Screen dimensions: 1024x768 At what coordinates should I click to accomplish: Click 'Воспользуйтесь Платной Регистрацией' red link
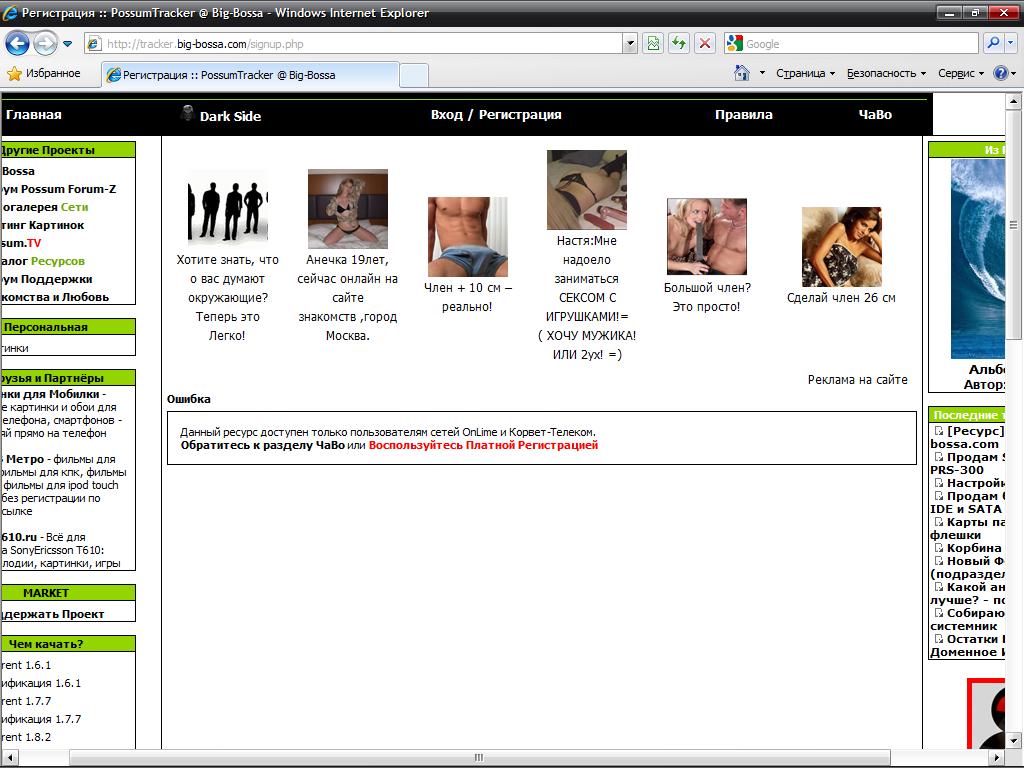point(483,445)
